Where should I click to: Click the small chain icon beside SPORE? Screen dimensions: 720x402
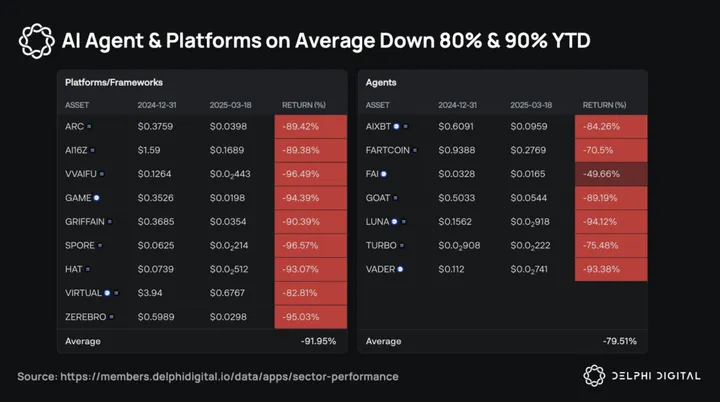coord(97,245)
